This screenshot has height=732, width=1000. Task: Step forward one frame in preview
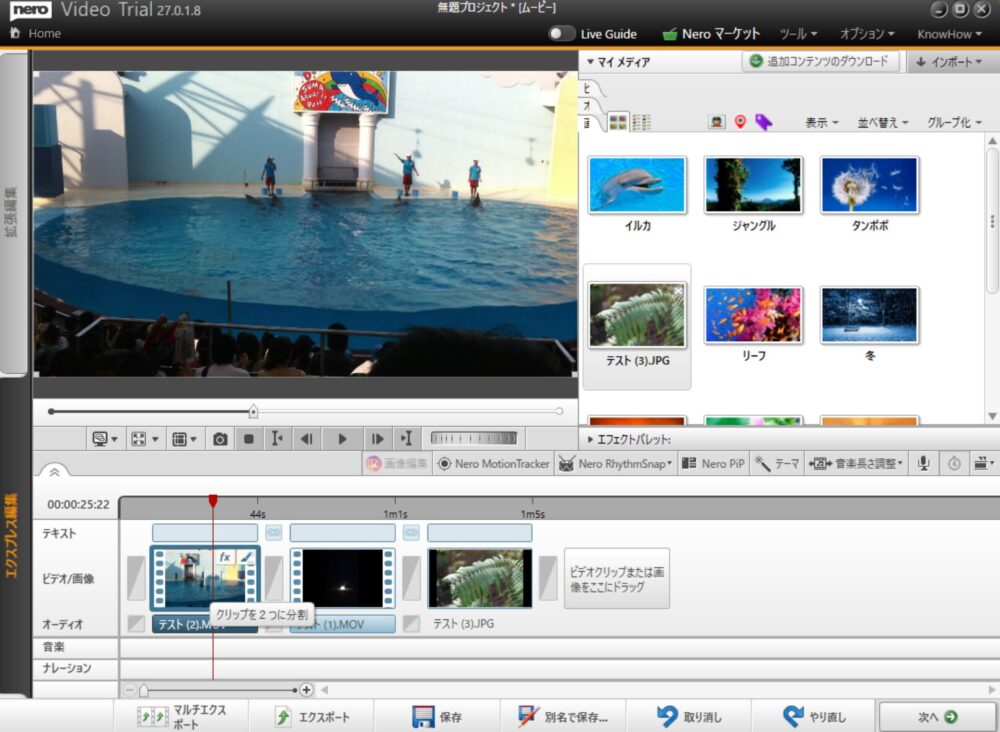tap(378, 439)
